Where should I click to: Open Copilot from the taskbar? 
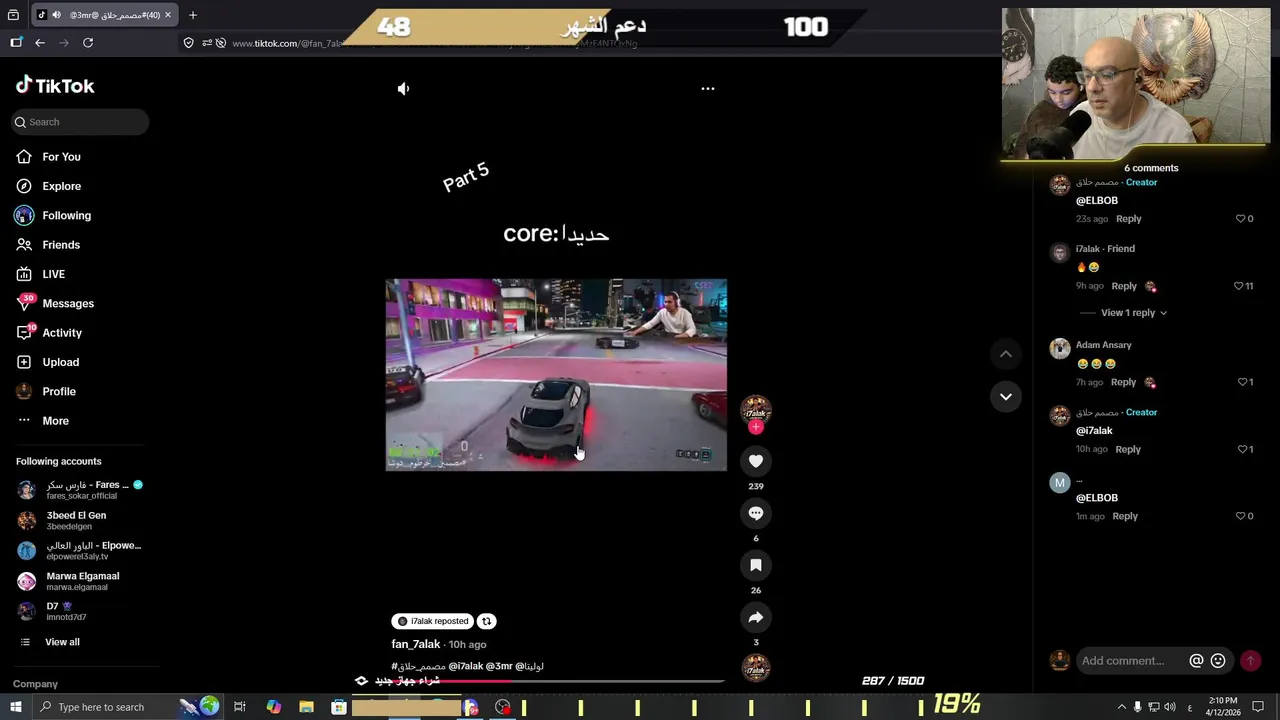pos(273,707)
